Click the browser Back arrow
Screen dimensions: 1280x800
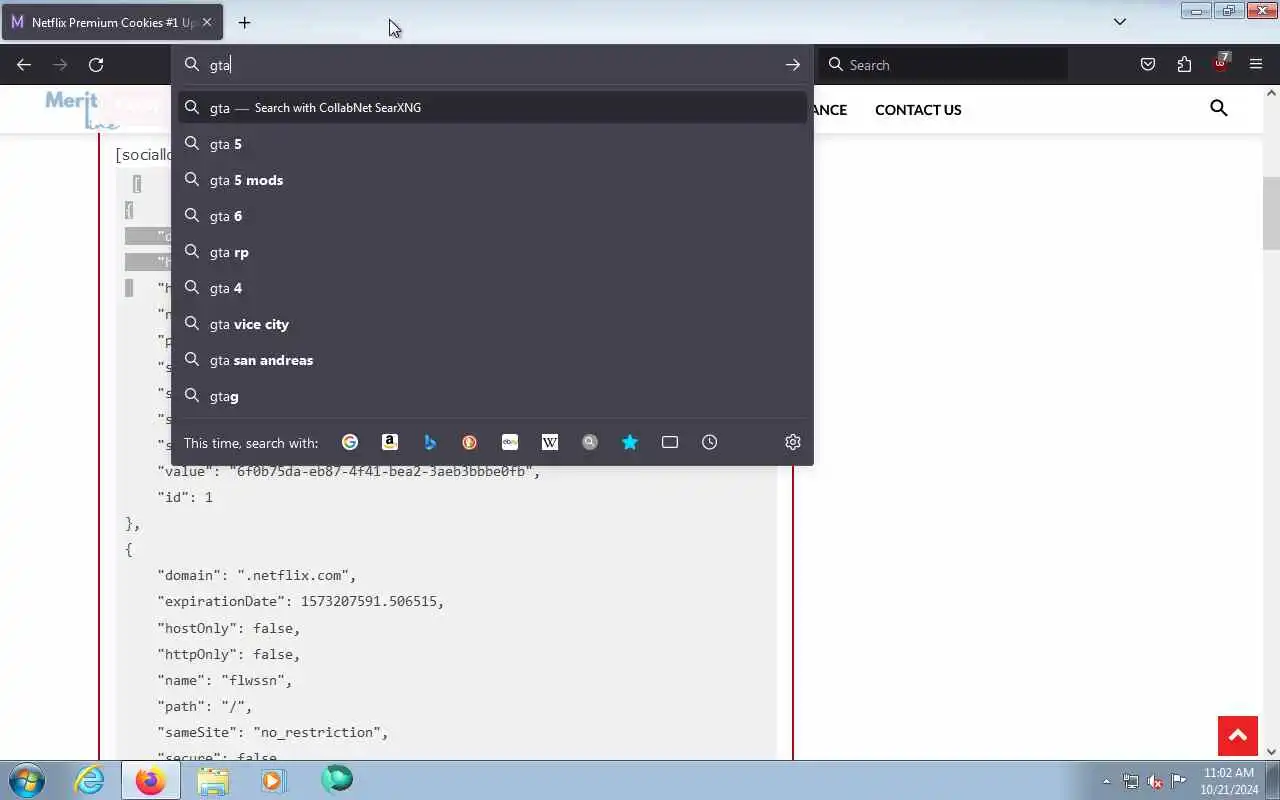click(24, 65)
